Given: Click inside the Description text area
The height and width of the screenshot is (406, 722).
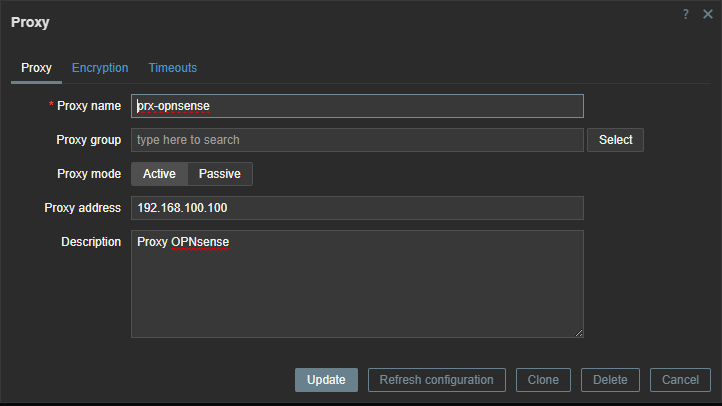Looking at the screenshot, I should (x=357, y=285).
